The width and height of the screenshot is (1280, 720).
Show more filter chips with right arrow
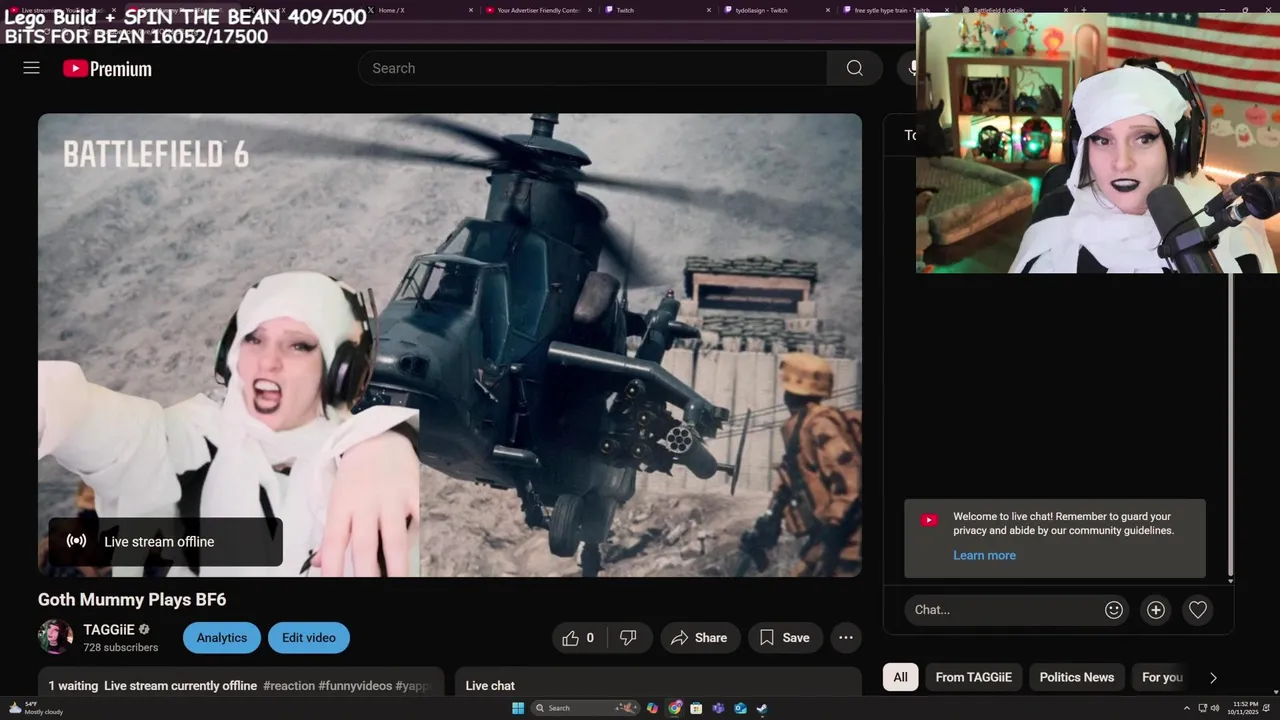(1213, 677)
